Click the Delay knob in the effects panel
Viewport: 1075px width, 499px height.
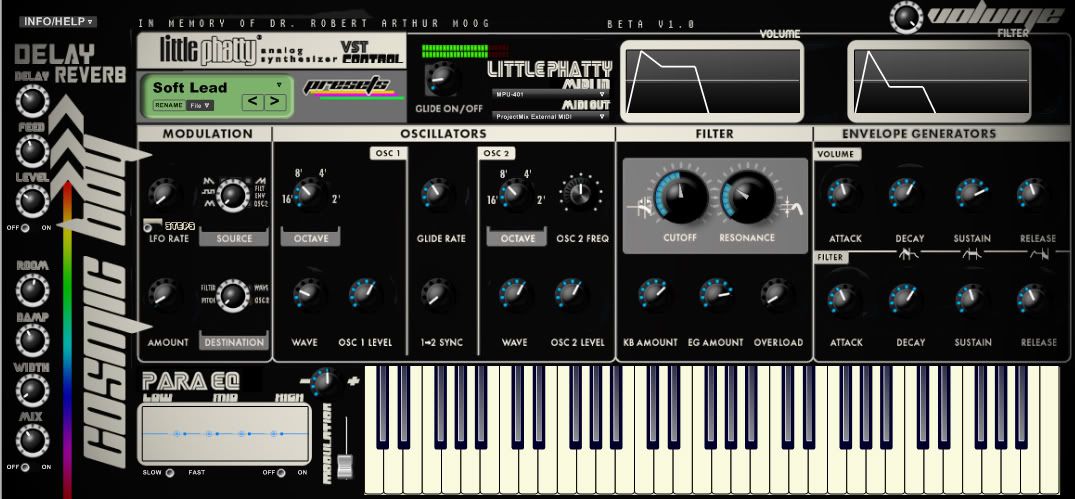[x=32, y=101]
